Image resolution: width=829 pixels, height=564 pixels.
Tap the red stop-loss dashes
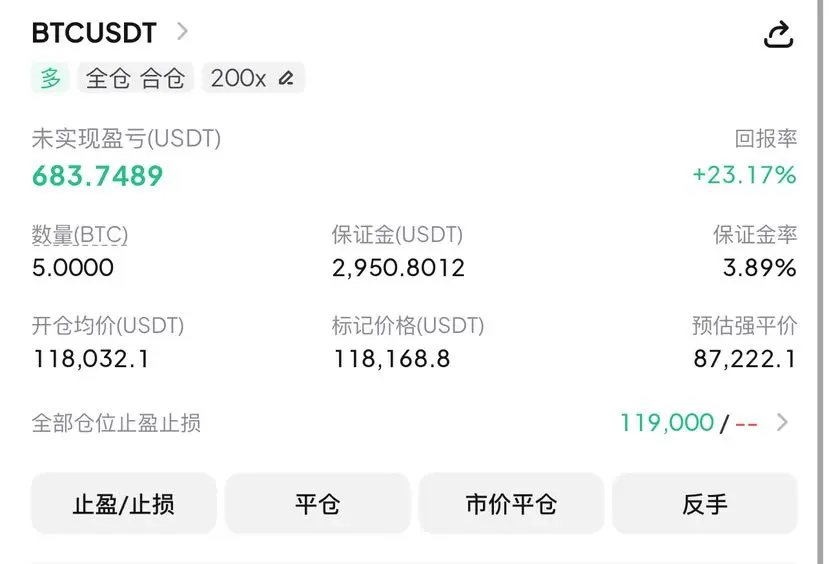[x=747, y=423]
